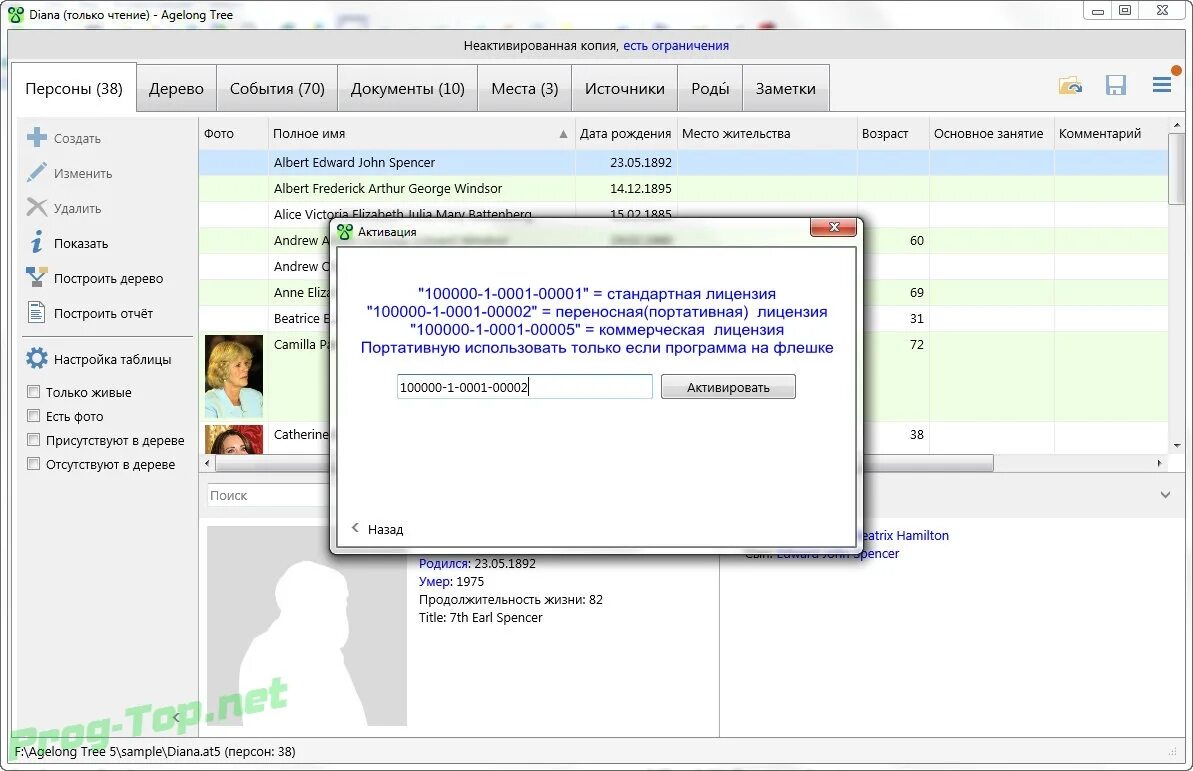
Task: Click the date 23.05.1892 cell
Action: (x=625, y=162)
